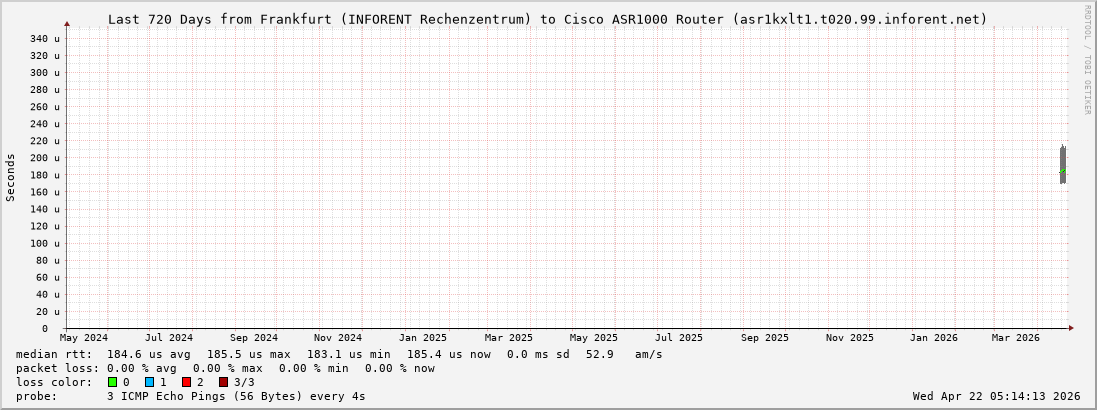The height and width of the screenshot is (410, 1097).
Task: Click the gray latency data bar on the graph
Action: (1062, 164)
